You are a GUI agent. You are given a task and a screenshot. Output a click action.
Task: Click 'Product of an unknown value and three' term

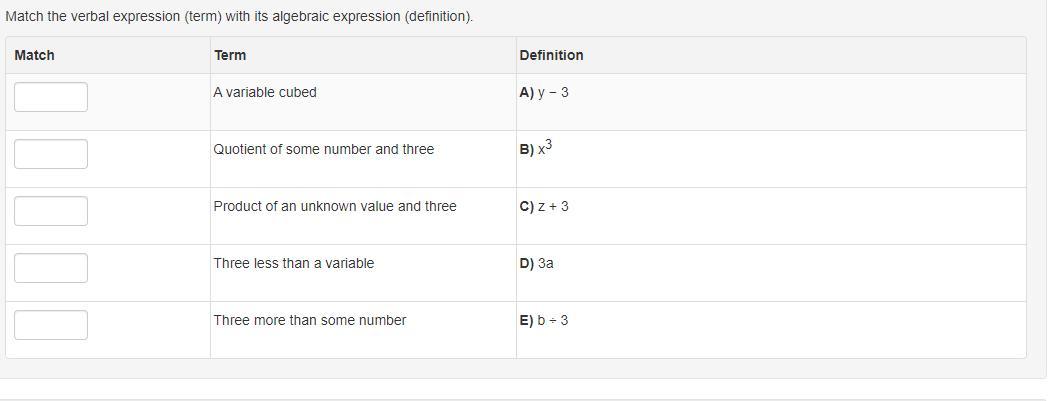click(x=334, y=206)
